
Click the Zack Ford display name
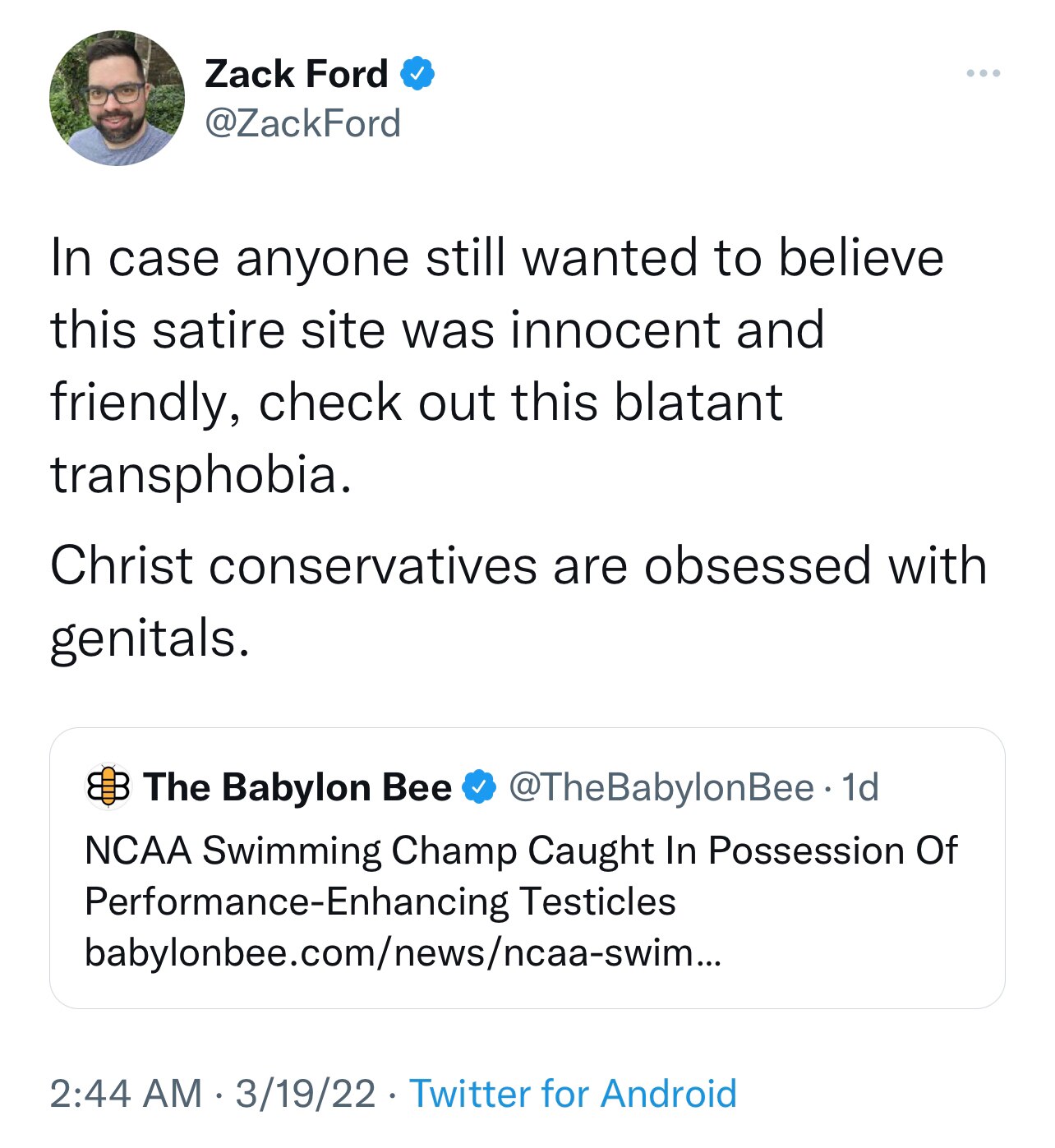click(x=296, y=75)
